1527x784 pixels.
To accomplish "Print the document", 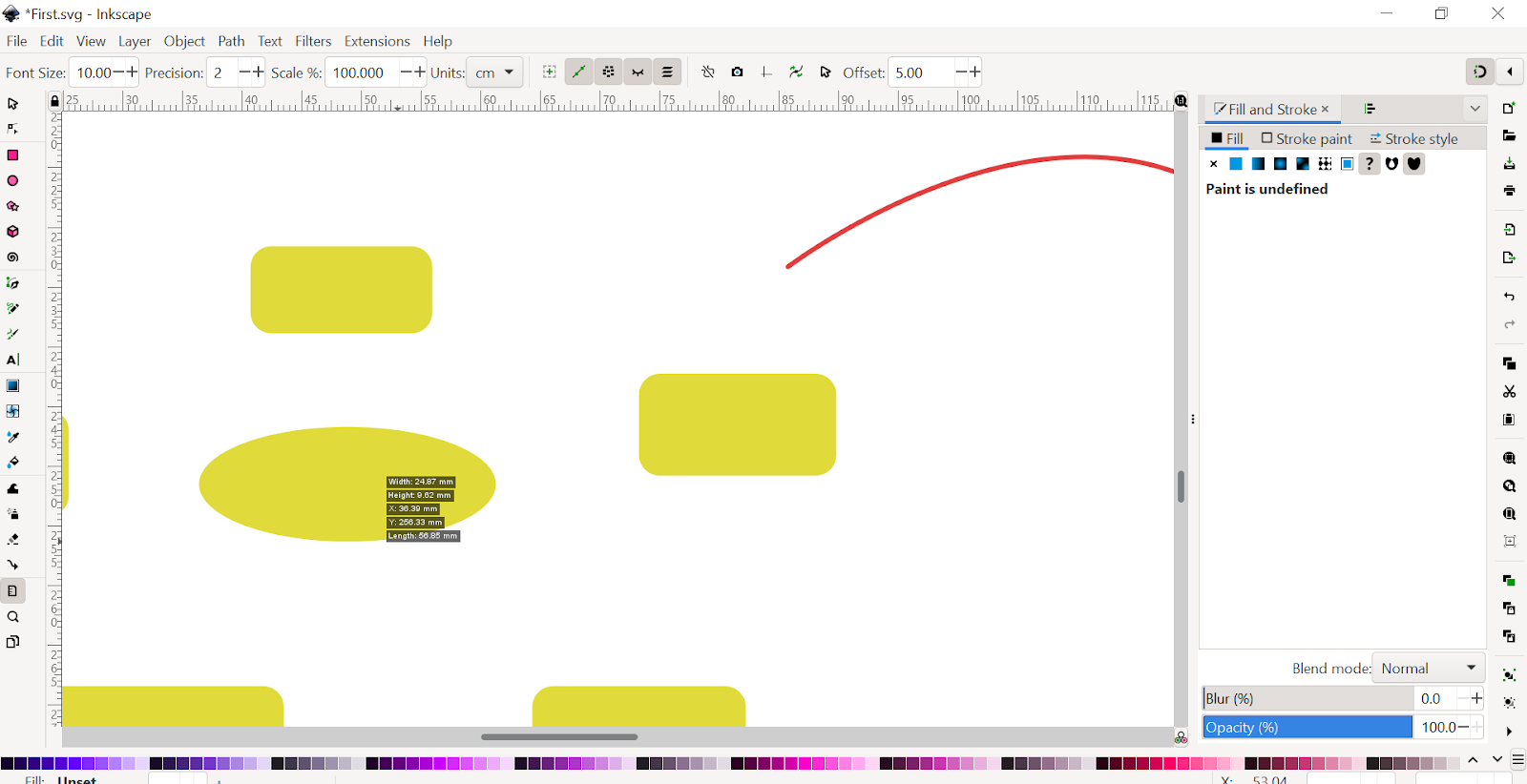I will (1509, 191).
